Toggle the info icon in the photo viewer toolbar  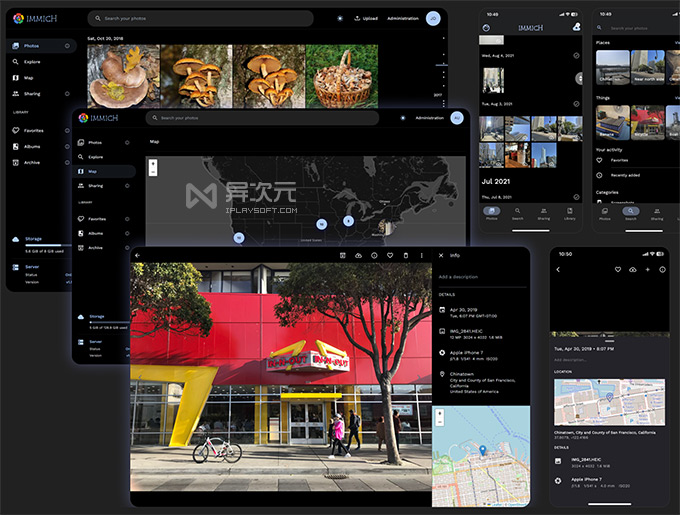click(374, 255)
